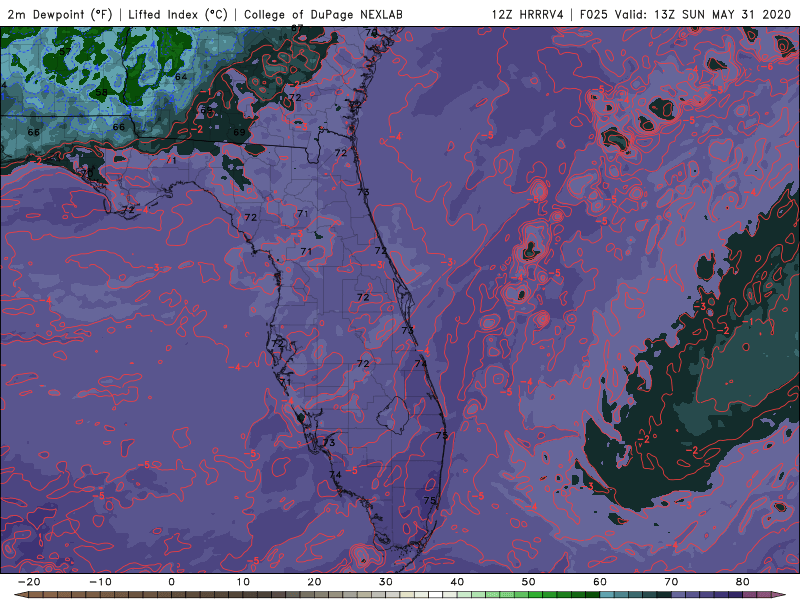Click the 50 label on the color scale

(x=529, y=582)
